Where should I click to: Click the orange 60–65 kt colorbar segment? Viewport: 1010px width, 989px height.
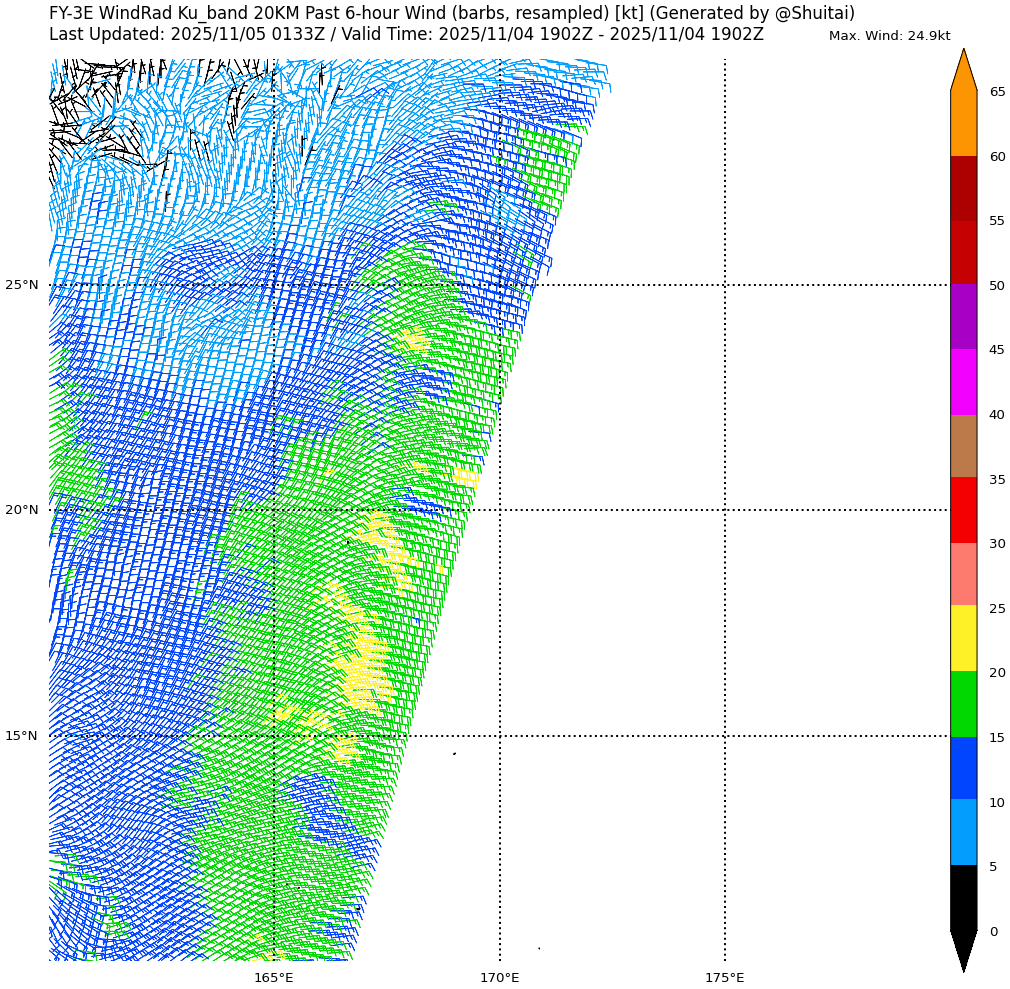963,123
